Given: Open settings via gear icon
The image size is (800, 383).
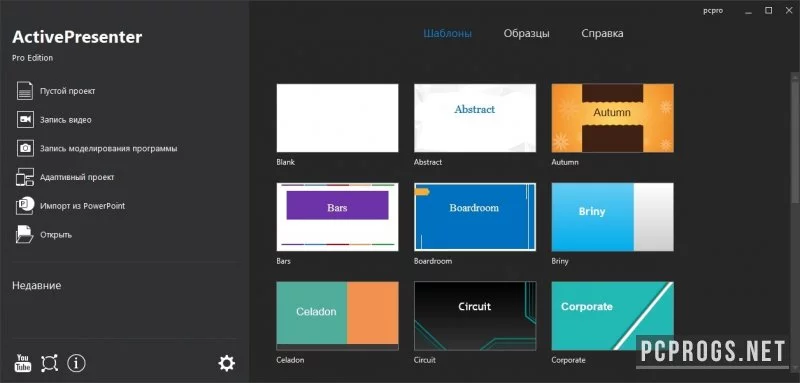Looking at the screenshot, I should coord(227,363).
